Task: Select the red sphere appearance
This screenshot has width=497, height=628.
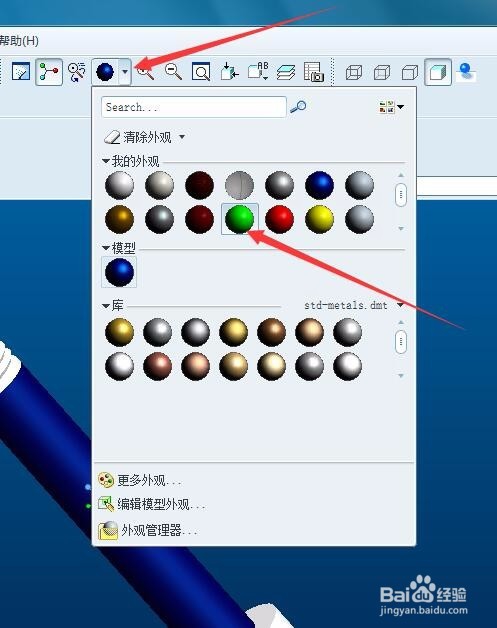Action: pos(280,219)
